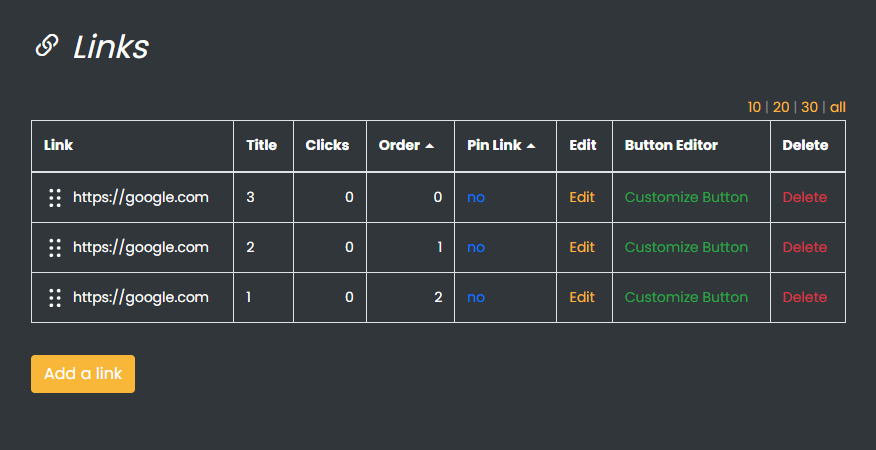The image size is (876, 450).
Task: Click the sort arrow next to Order
Action: coord(430,146)
